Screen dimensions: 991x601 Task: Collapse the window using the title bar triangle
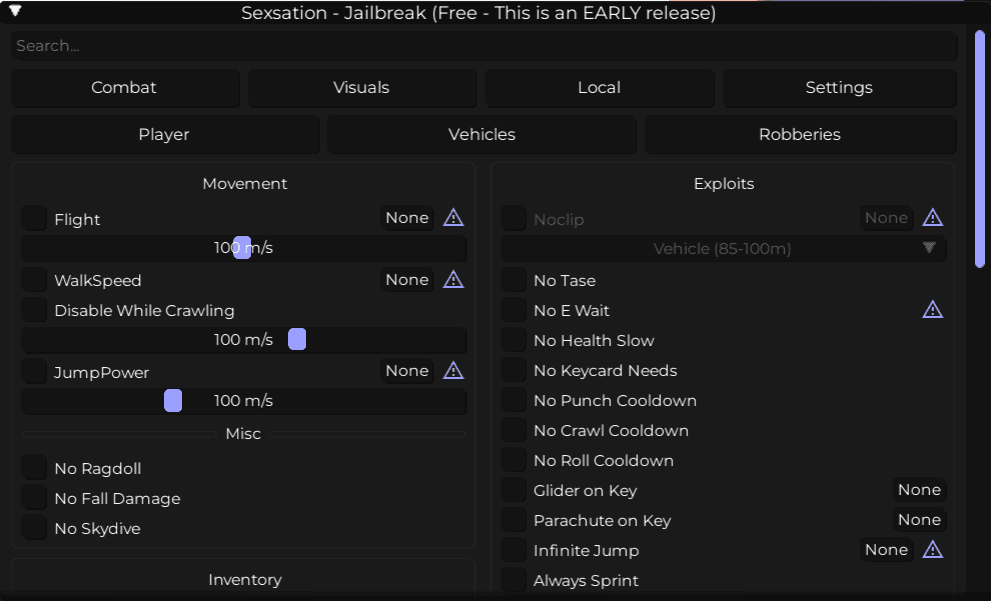coord(15,11)
